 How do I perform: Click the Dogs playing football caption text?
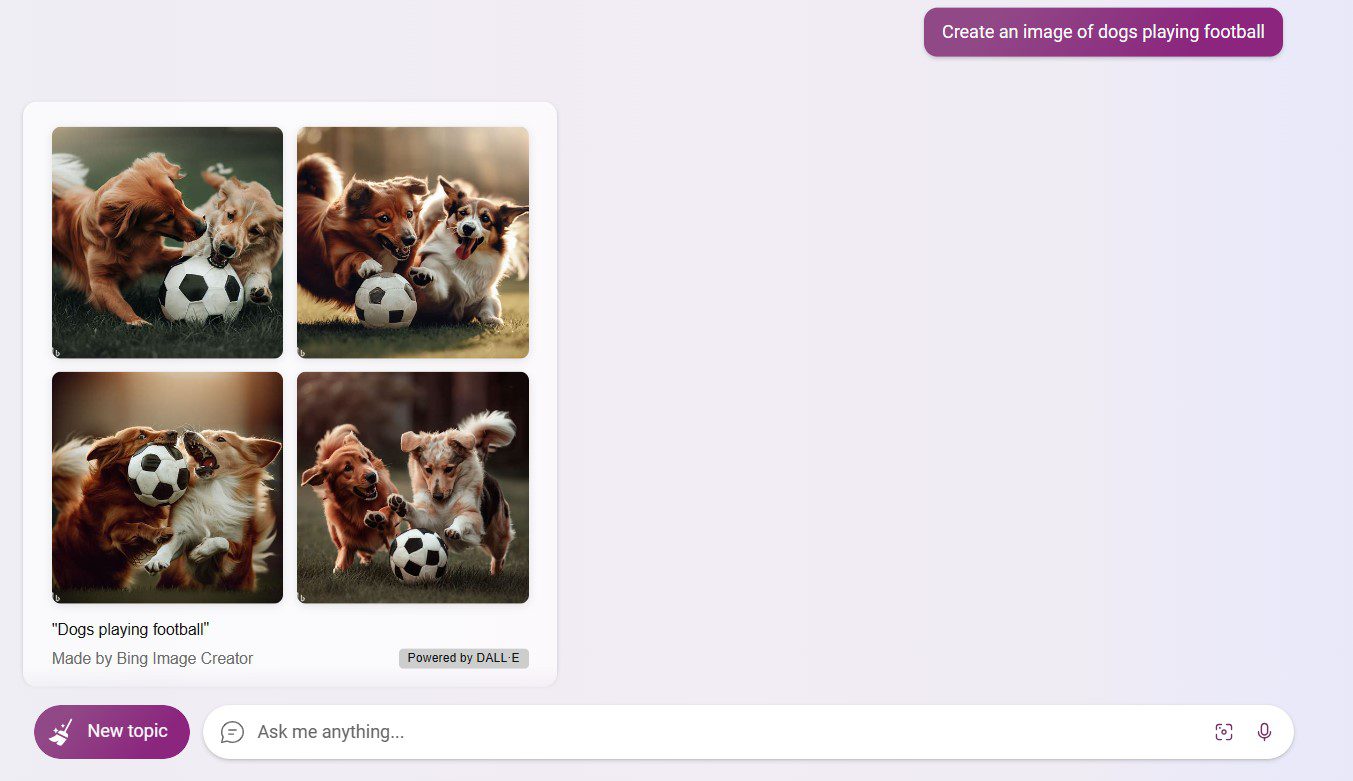pyautogui.click(x=131, y=629)
